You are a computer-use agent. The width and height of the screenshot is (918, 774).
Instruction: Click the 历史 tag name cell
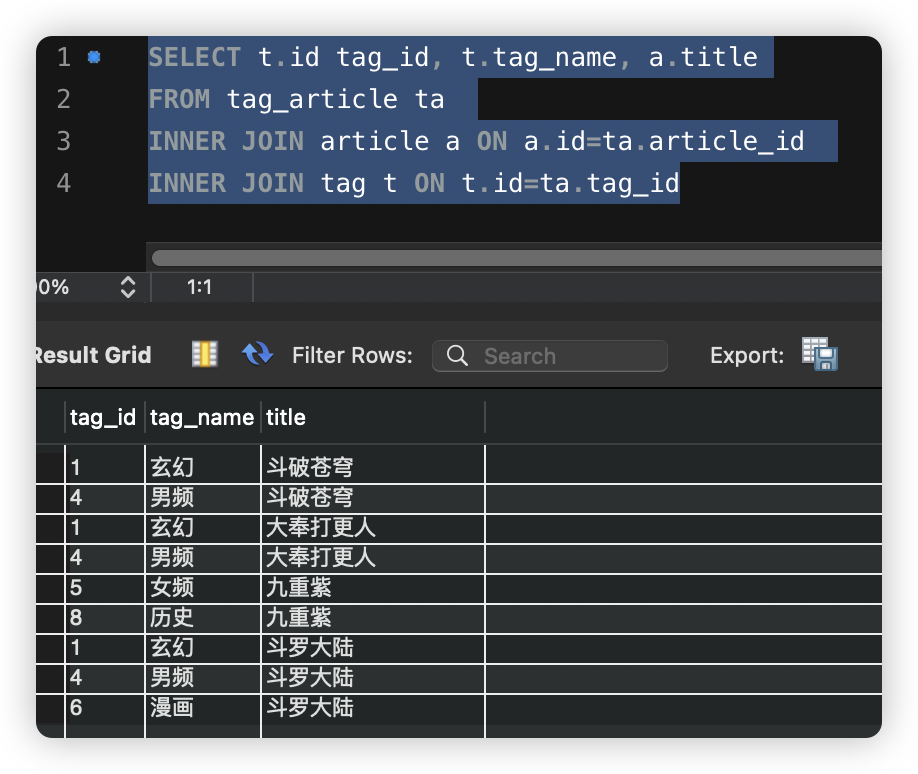coord(172,618)
